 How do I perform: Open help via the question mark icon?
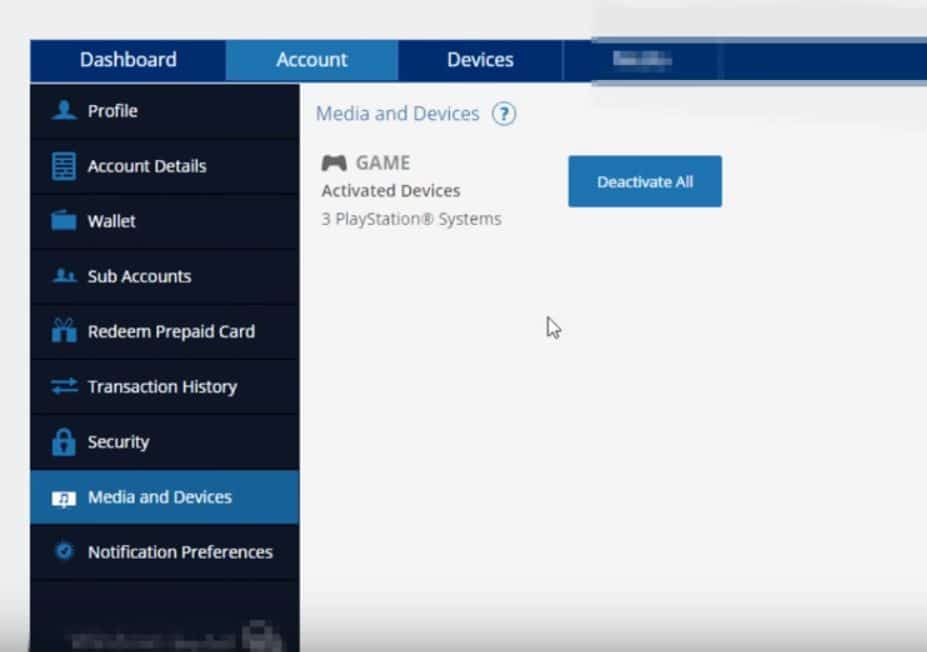[504, 114]
